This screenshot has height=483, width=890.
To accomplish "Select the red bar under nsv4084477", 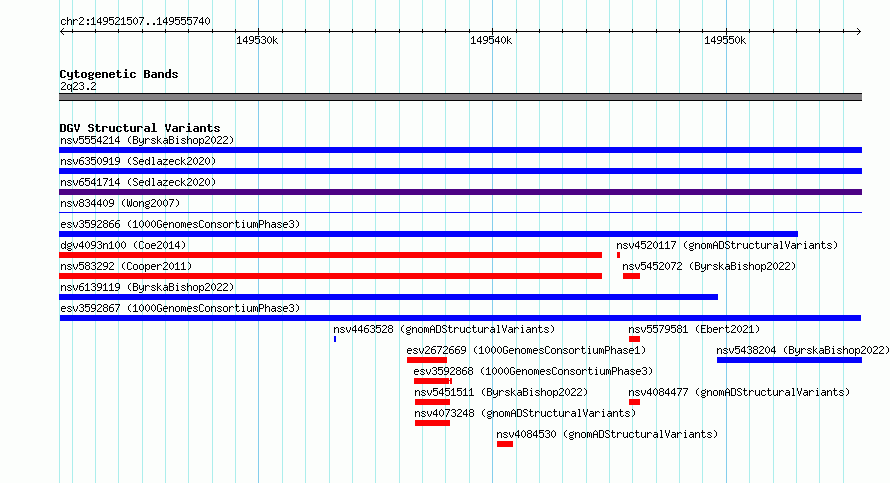I will pyautogui.click(x=635, y=402).
